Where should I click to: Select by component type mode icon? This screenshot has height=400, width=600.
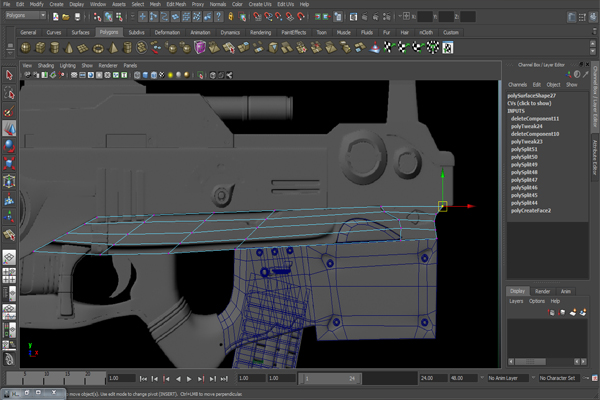pyautogui.click(x=119, y=16)
